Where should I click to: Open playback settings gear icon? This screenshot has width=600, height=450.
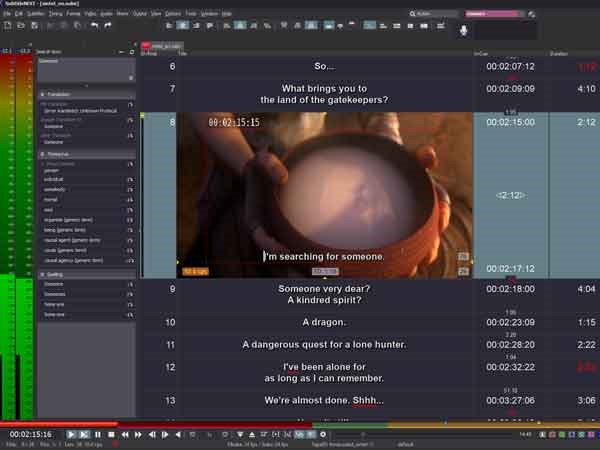coord(323,435)
